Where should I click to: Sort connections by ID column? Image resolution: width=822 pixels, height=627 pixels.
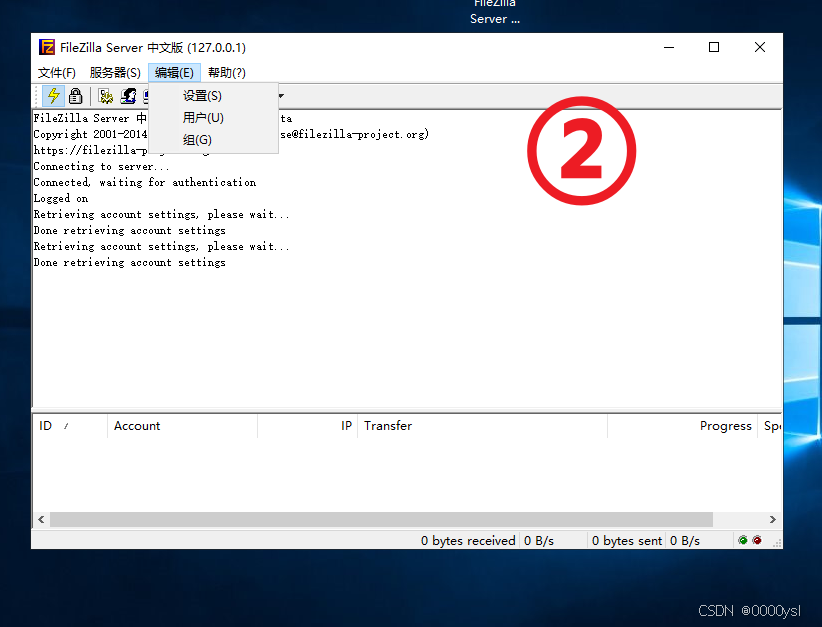[70, 426]
